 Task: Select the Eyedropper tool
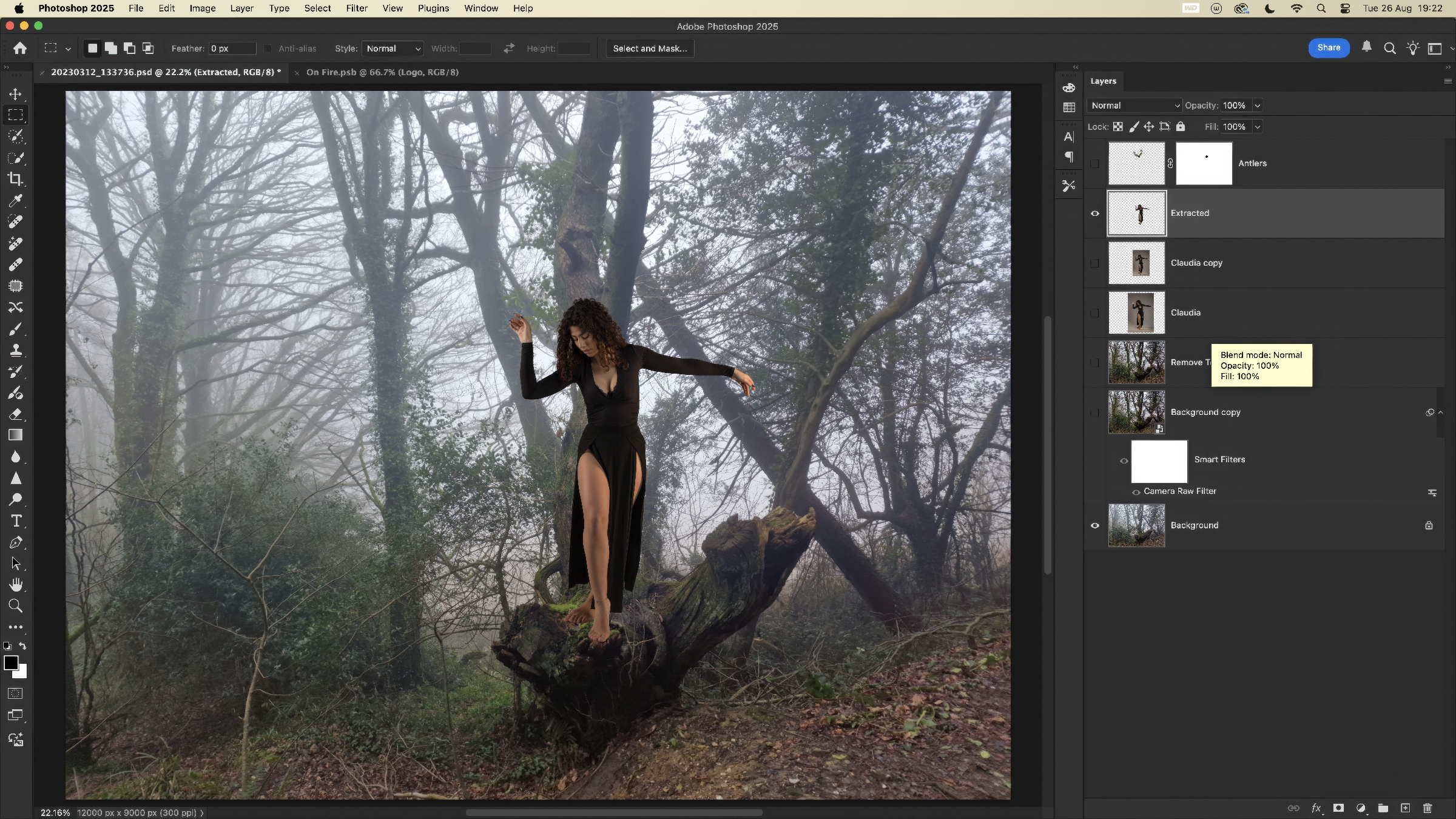[x=16, y=200]
